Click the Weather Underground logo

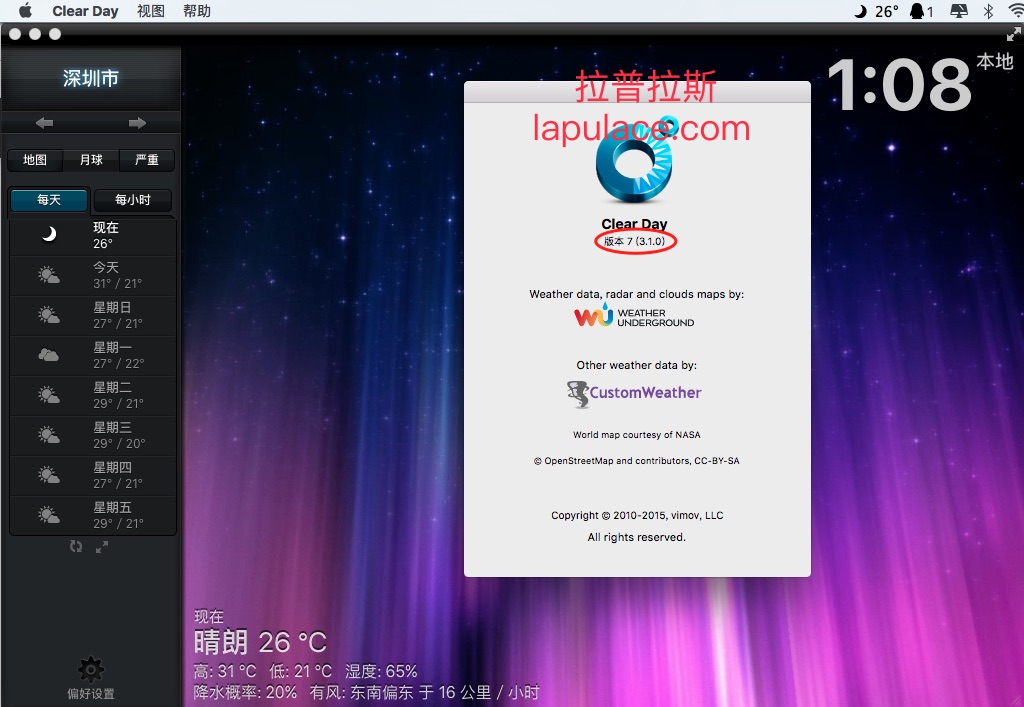pos(634,316)
